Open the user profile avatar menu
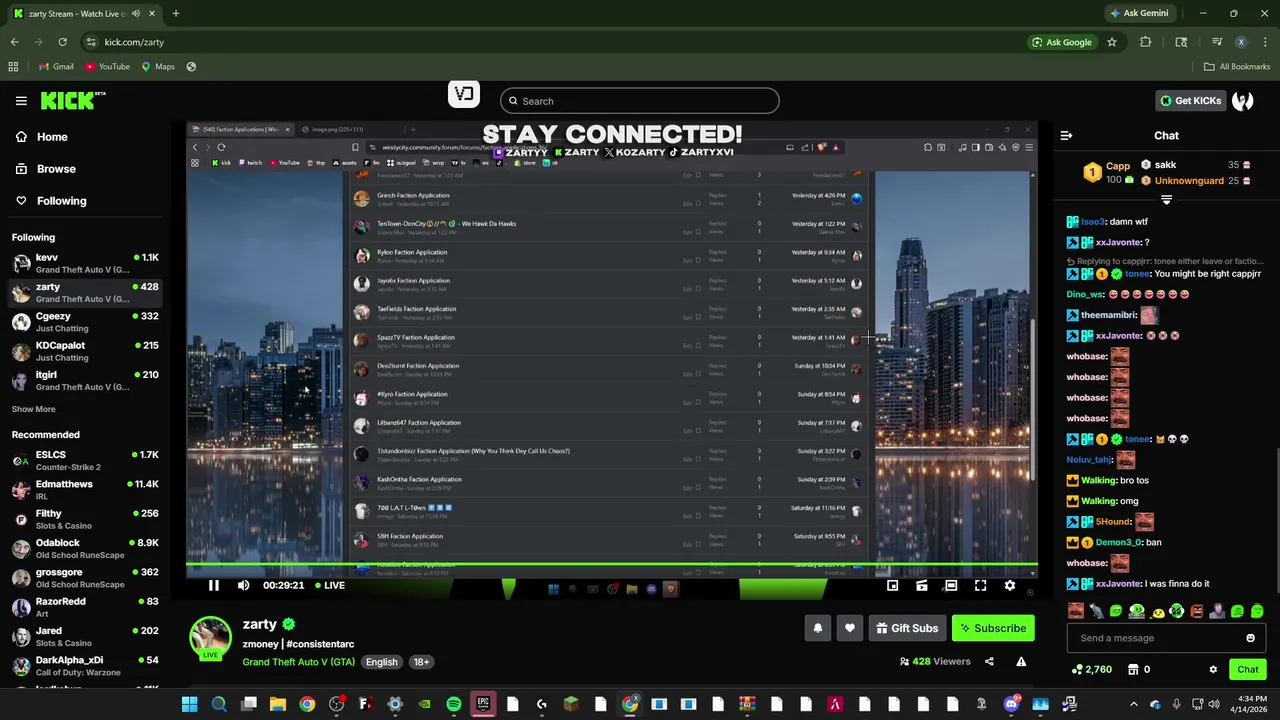The width and height of the screenshot is (1280, 720). click(x=1242, y=100)
